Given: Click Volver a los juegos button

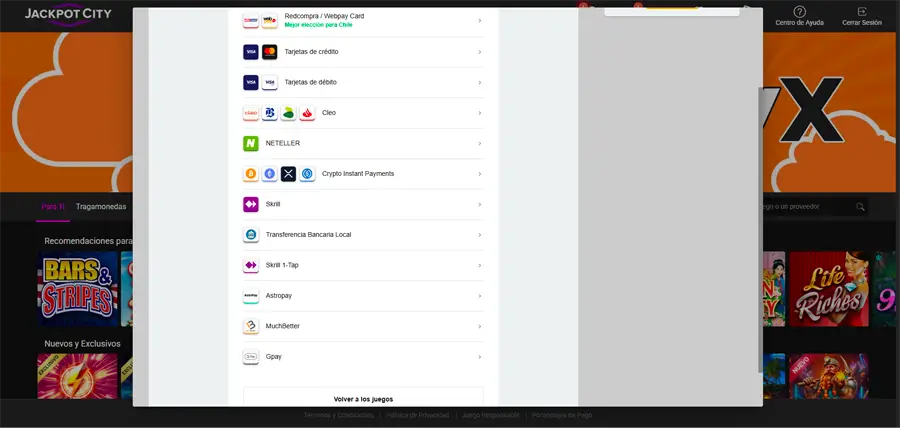Looking at the screenshot, I should tap(363, 399).
